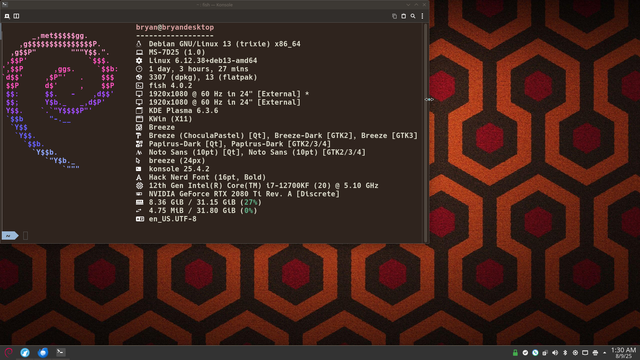Open Thunderbird from the taskbar
Image resolution: width=640 pixels, height=360 pixels.
(43, 352)
